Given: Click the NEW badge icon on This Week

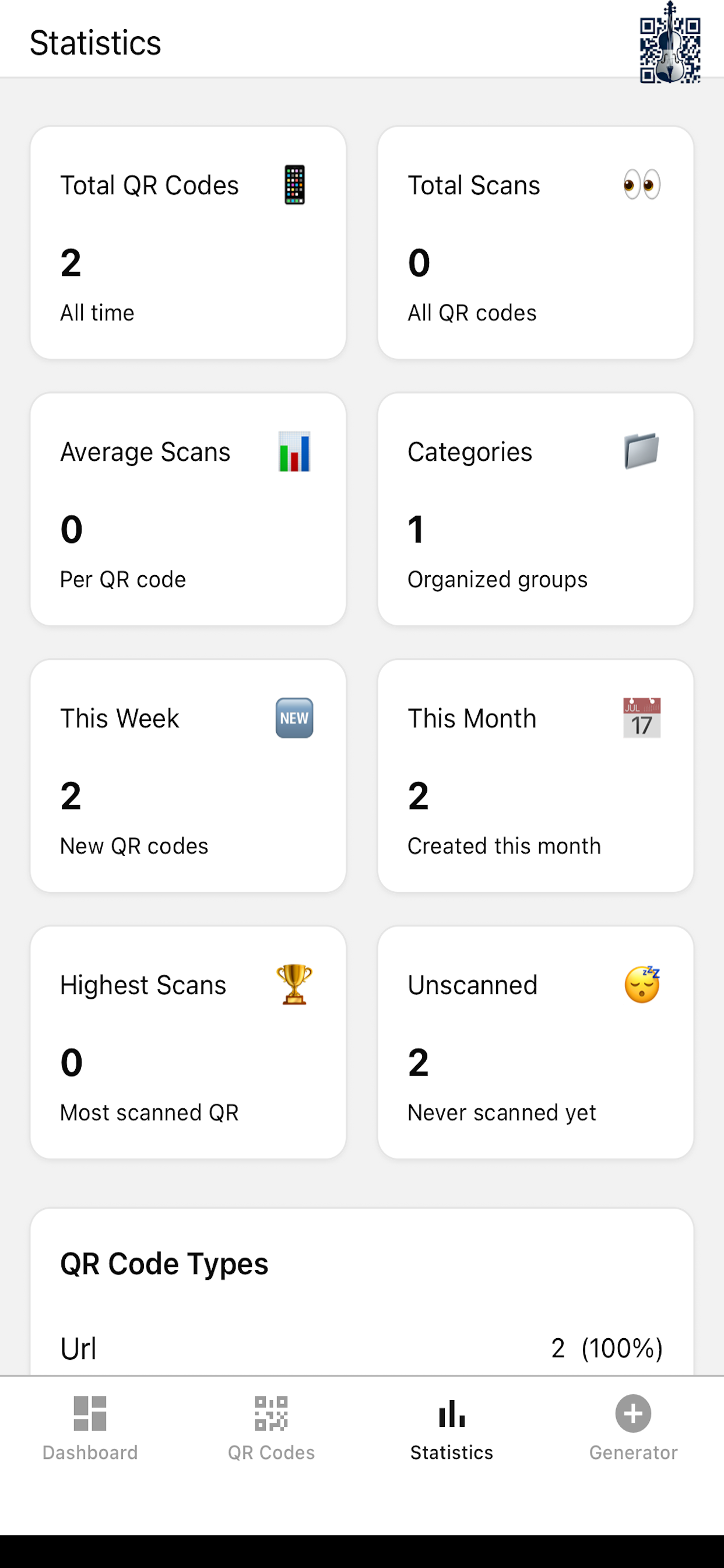Looking at the screenshot, I should click(294, 717).
